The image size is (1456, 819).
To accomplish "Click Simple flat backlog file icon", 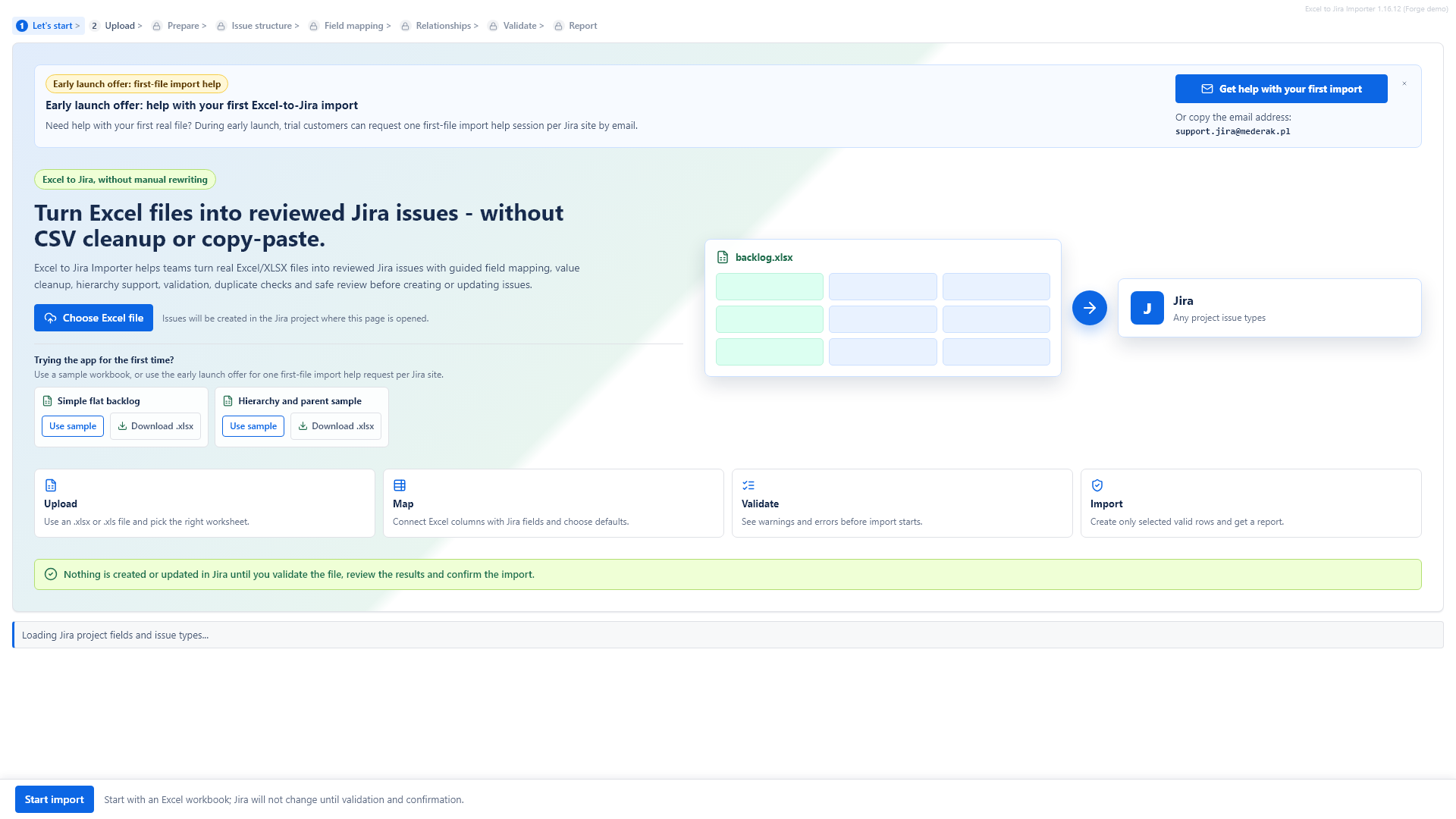I will click(48, 401).
